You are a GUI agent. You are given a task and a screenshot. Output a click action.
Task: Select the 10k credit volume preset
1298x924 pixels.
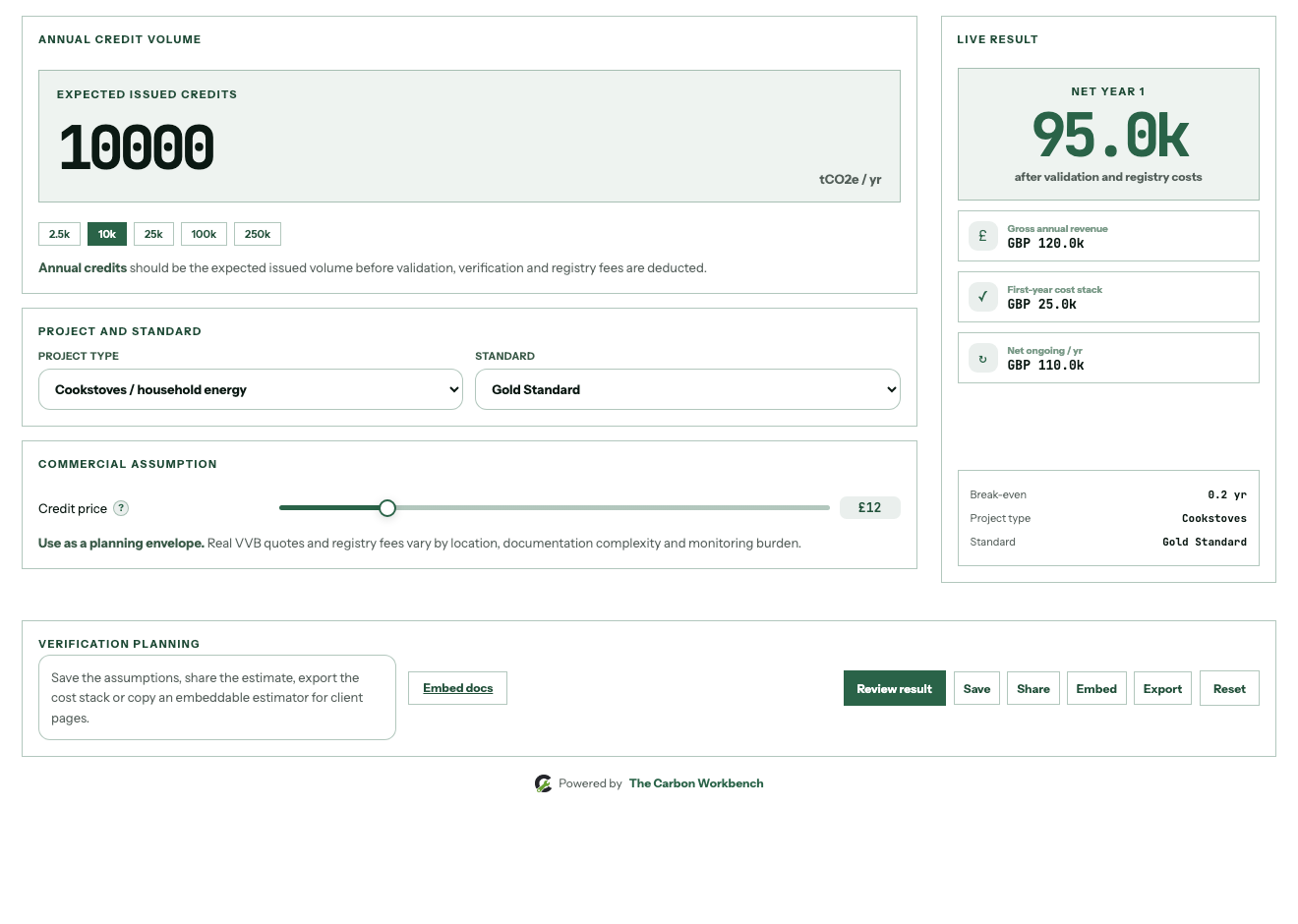tap(107, 234)
